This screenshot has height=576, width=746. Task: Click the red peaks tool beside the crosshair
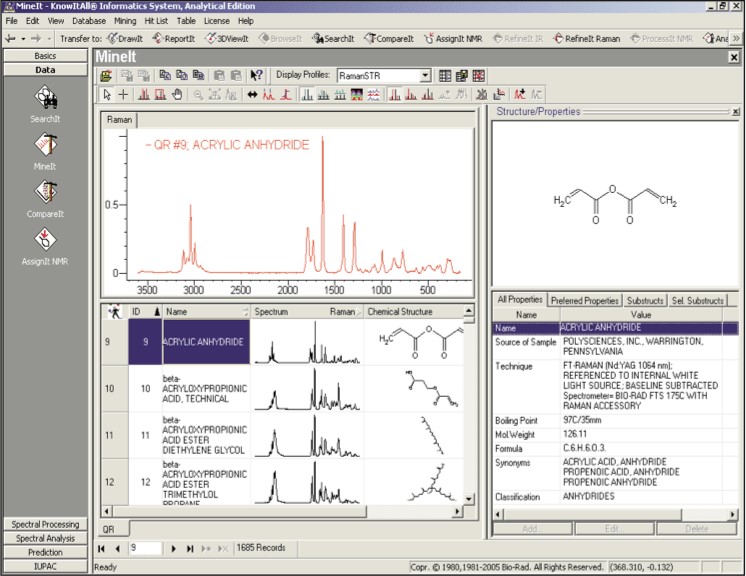coord(144,95)
